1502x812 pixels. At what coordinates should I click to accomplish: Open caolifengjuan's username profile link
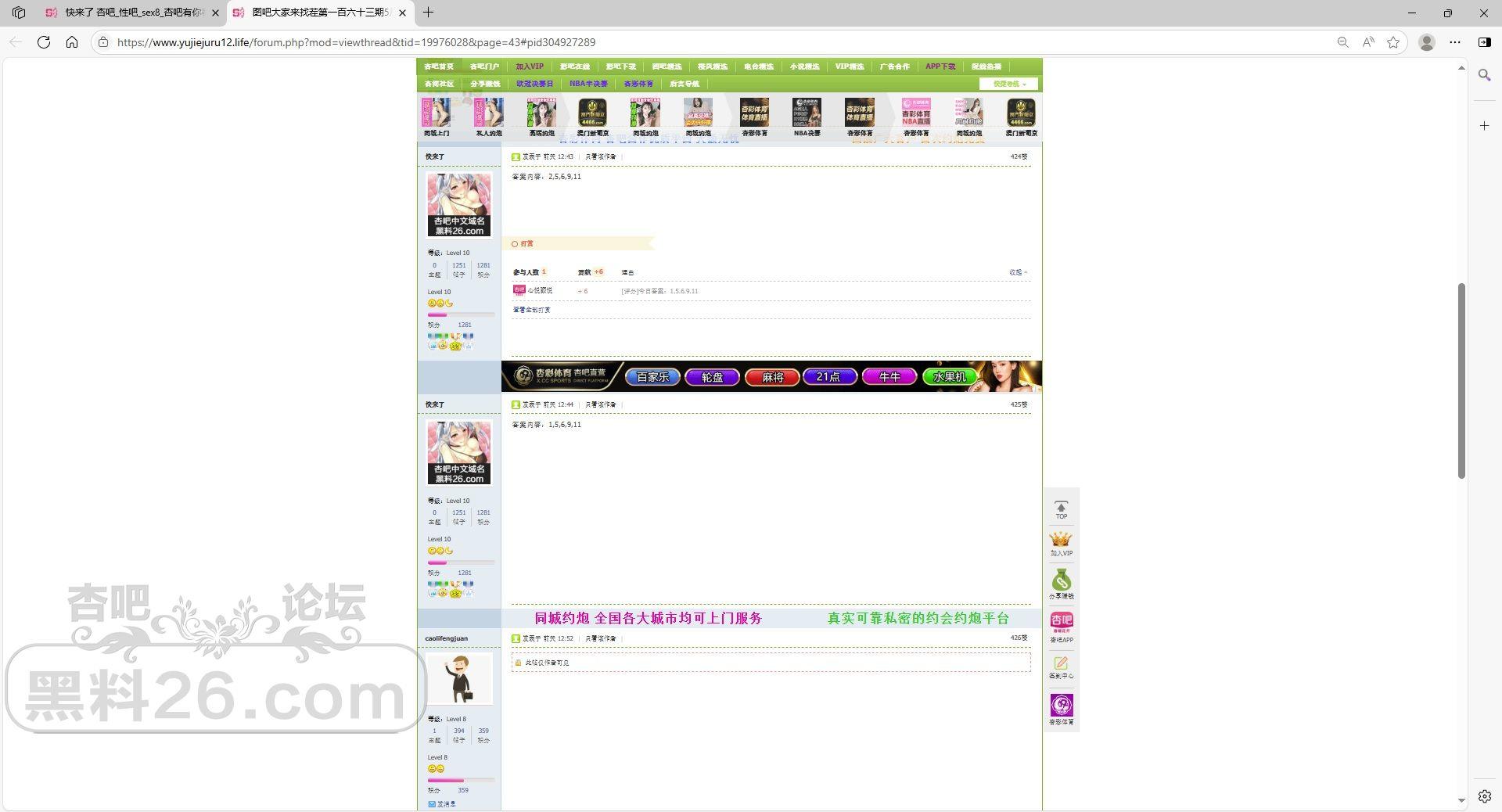pos(447,638)
